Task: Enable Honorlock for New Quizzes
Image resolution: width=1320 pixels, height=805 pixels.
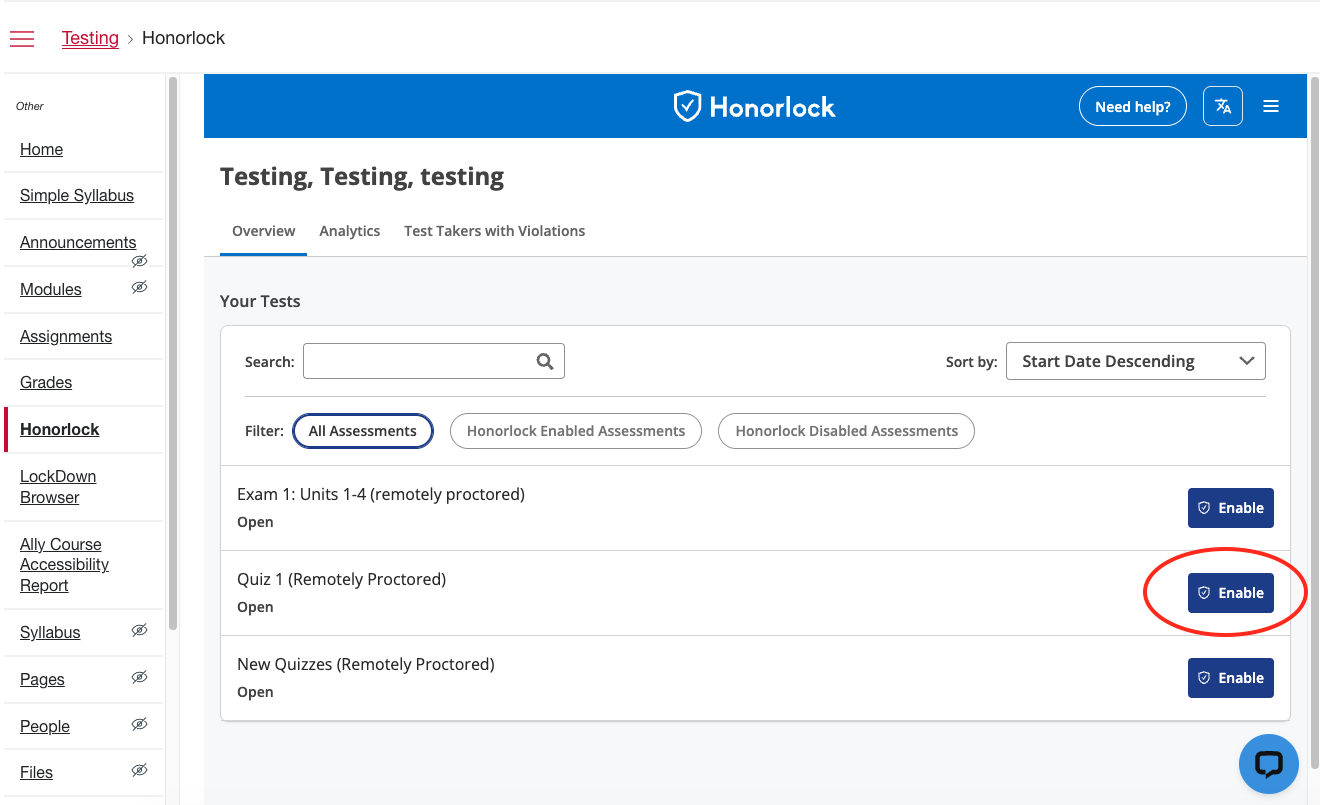Action: [x=1230, y=678]
